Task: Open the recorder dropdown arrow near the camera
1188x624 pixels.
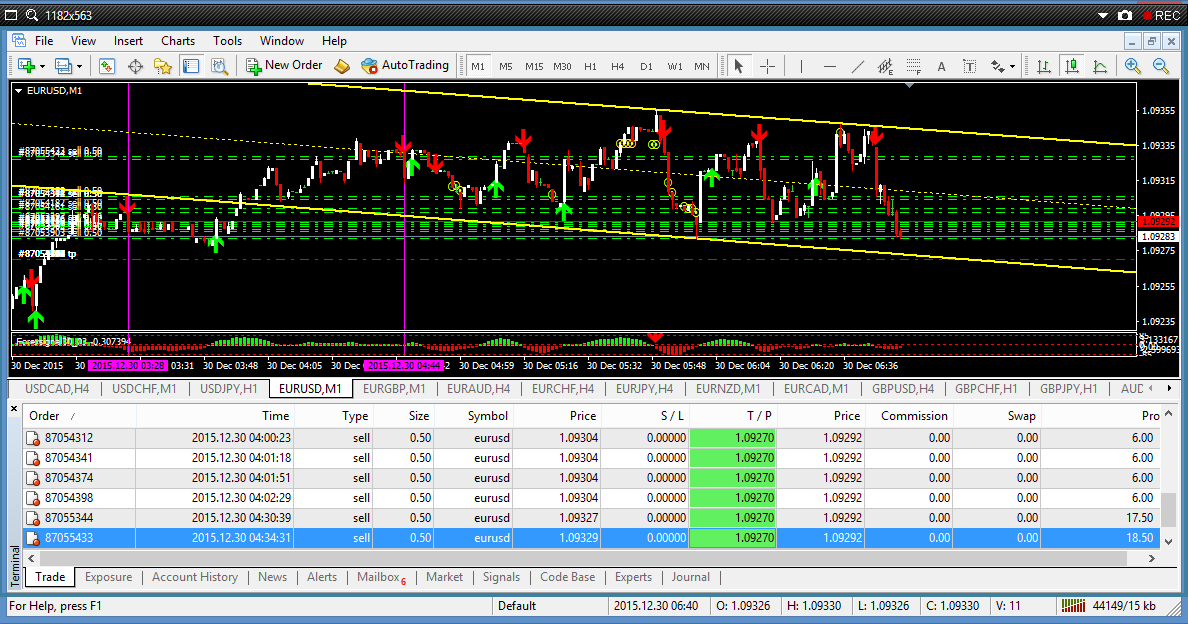Action: (x=1103, y=15)
